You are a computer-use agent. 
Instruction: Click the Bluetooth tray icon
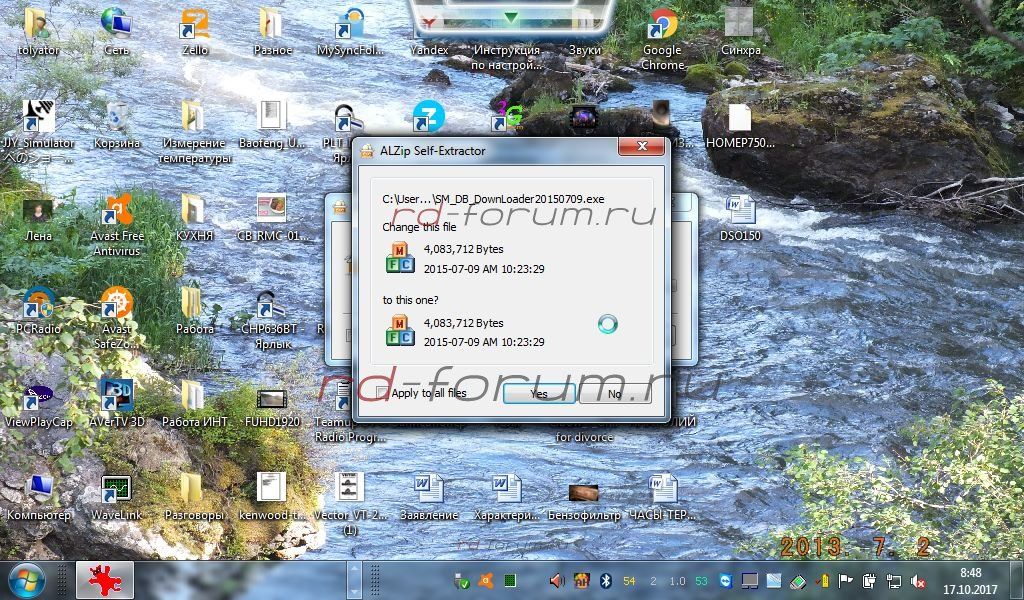coord(605,581)
